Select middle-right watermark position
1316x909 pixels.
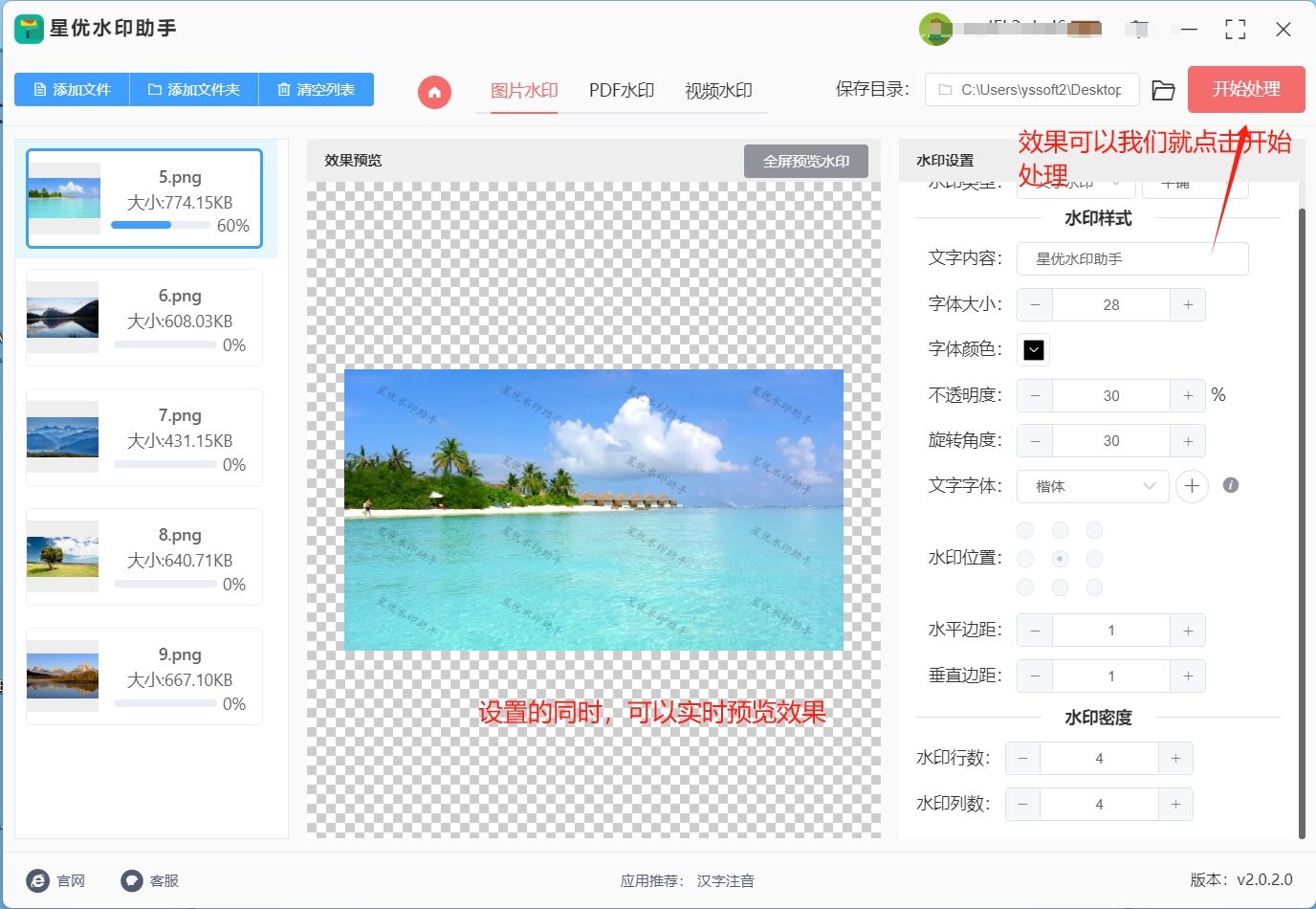[x=1095, y=559]
